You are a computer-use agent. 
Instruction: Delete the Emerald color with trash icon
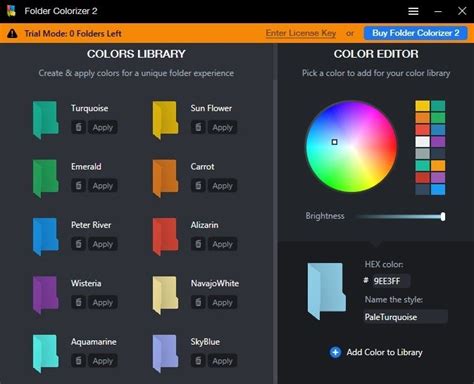[79, 186]
